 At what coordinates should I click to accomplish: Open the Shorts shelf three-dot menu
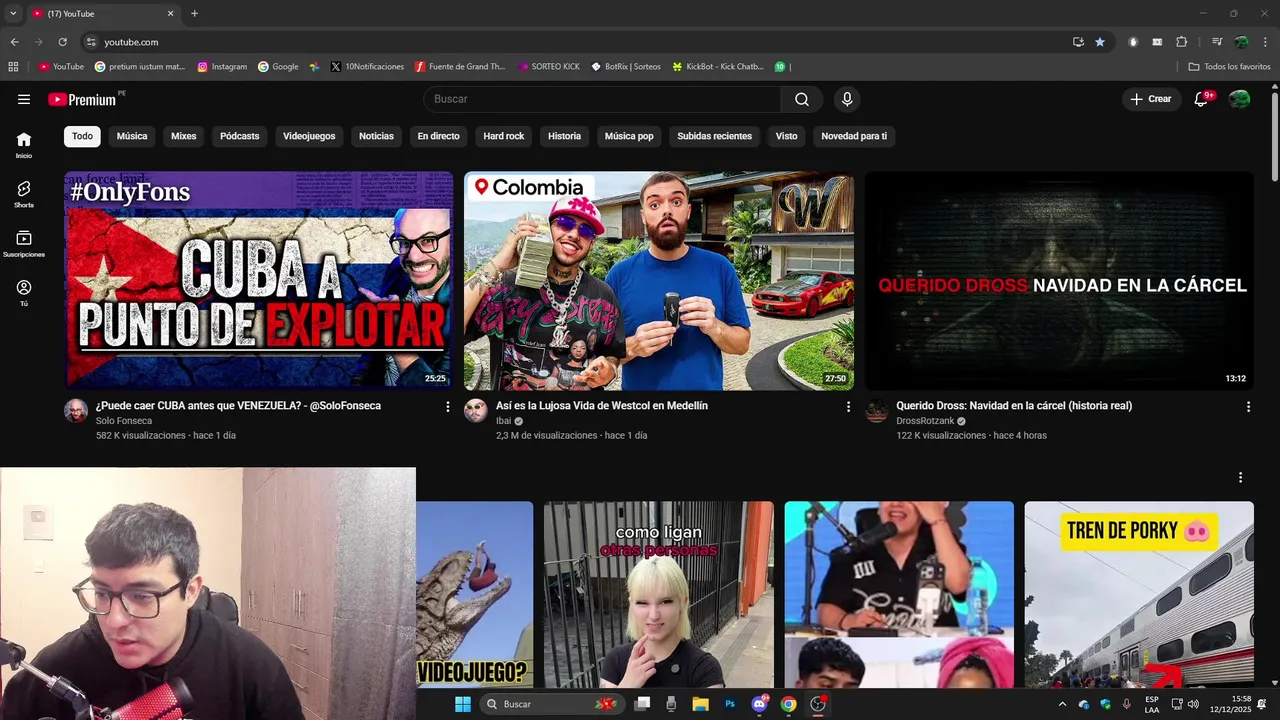[x=1240, y=478]
